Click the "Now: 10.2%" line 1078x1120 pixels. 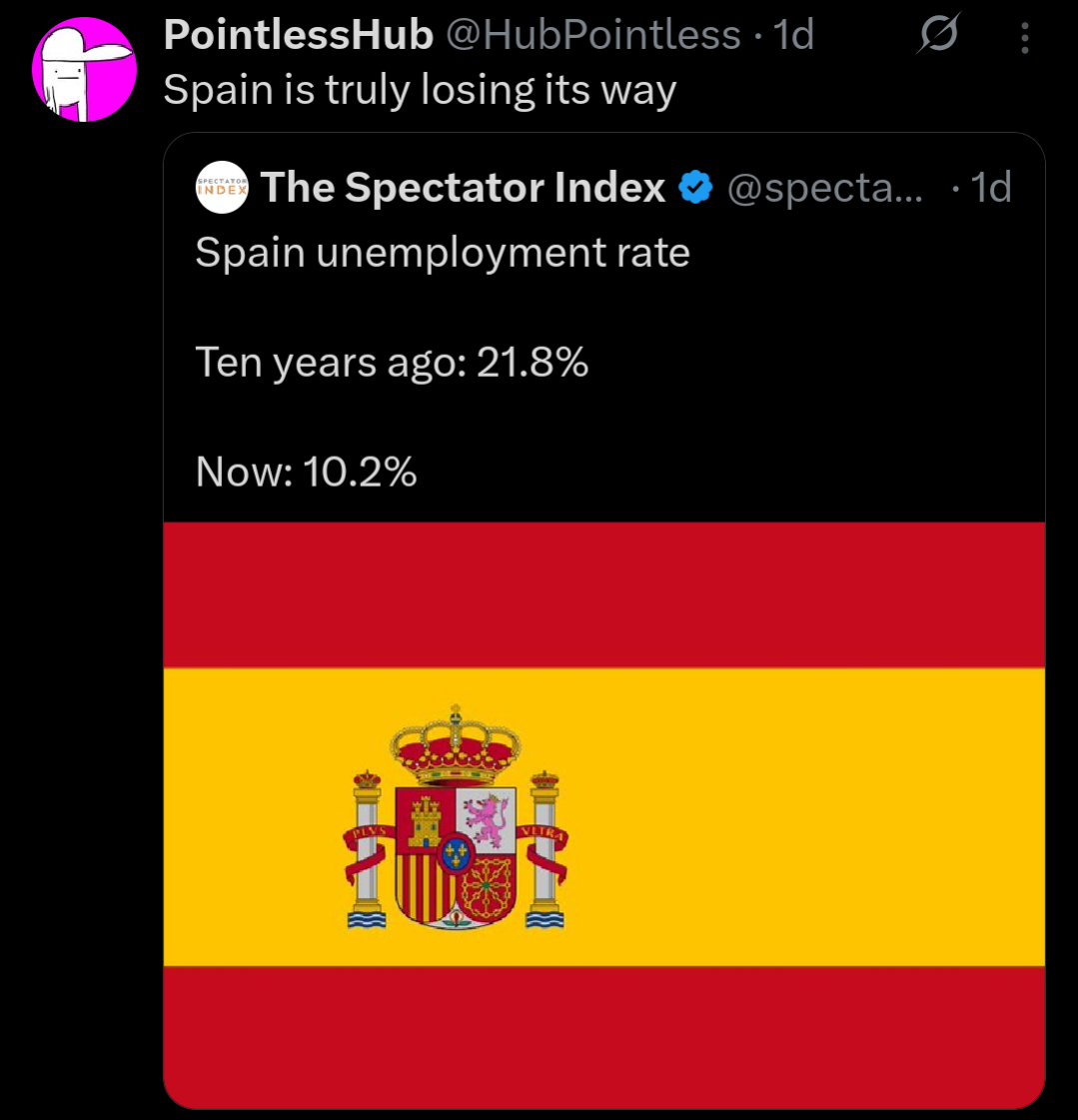coord(306,471)
